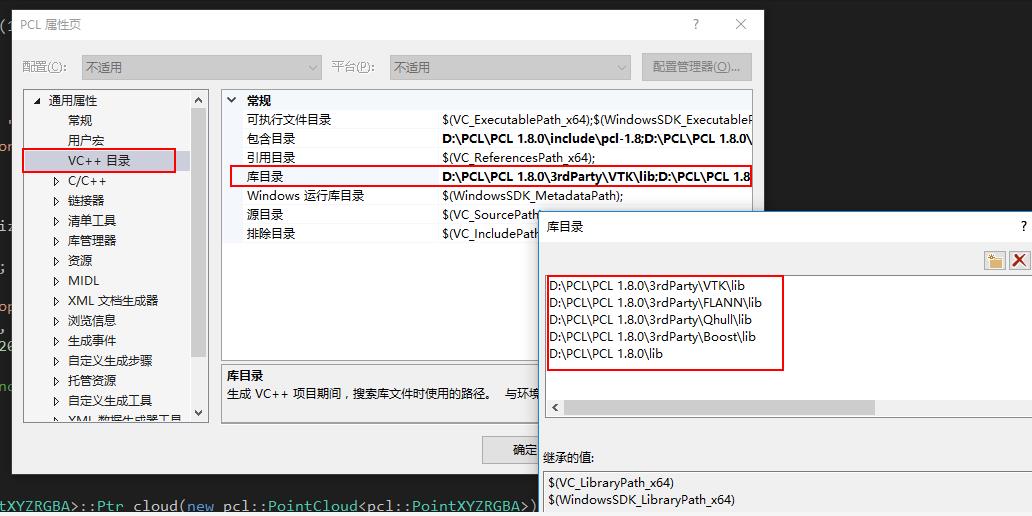Click the help question mark in 库目录 dialog
1032x516 pixels.
1023,226
